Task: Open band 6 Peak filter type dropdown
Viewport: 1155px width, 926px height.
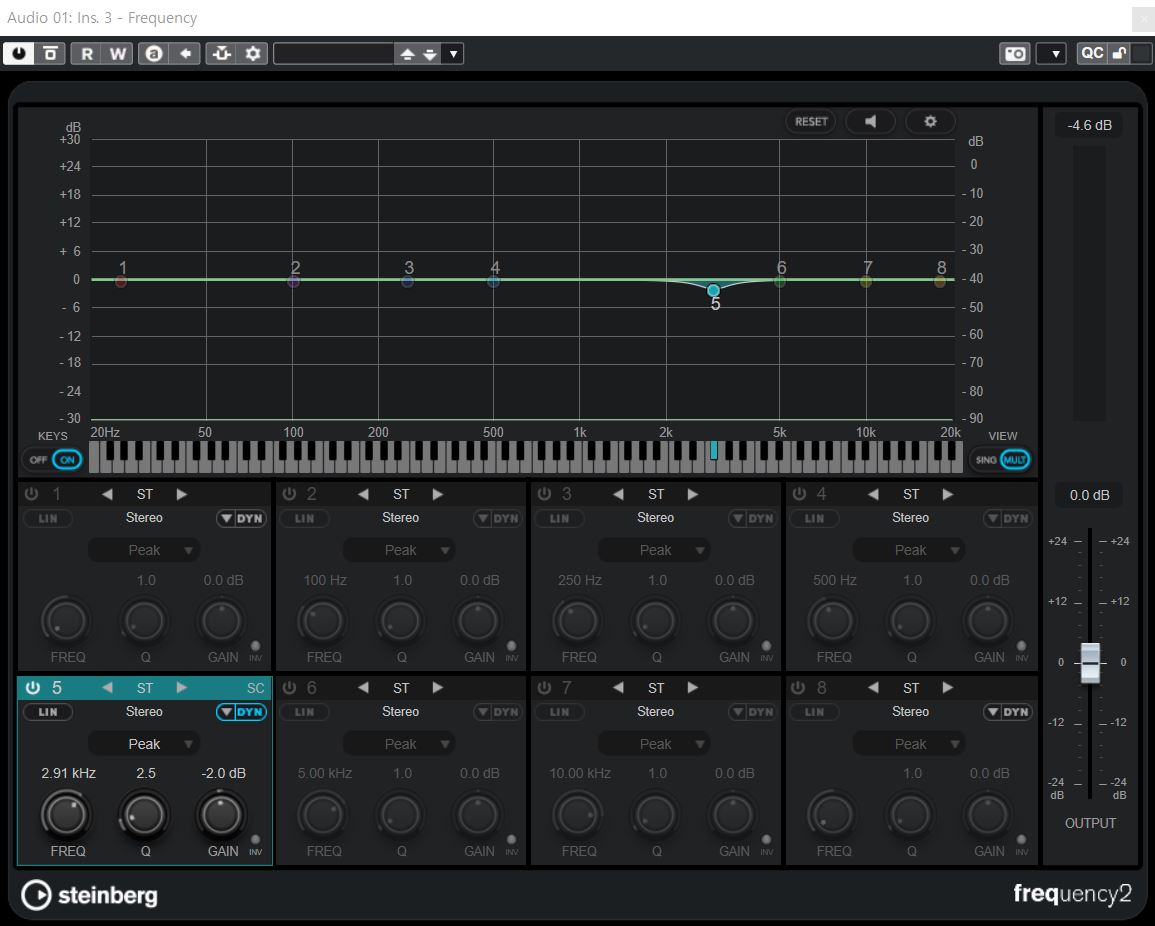Action: pyautogui.click(x=400, y=744)
